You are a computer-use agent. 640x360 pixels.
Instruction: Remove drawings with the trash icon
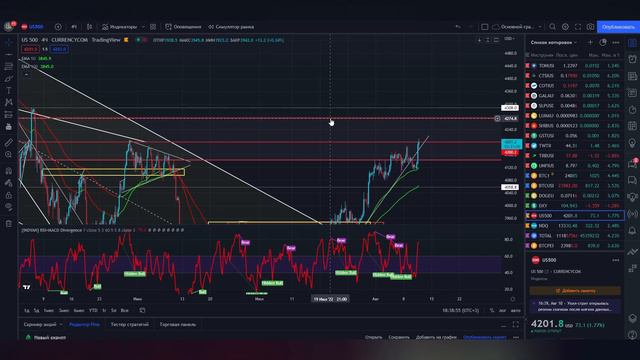coord(9,223)
